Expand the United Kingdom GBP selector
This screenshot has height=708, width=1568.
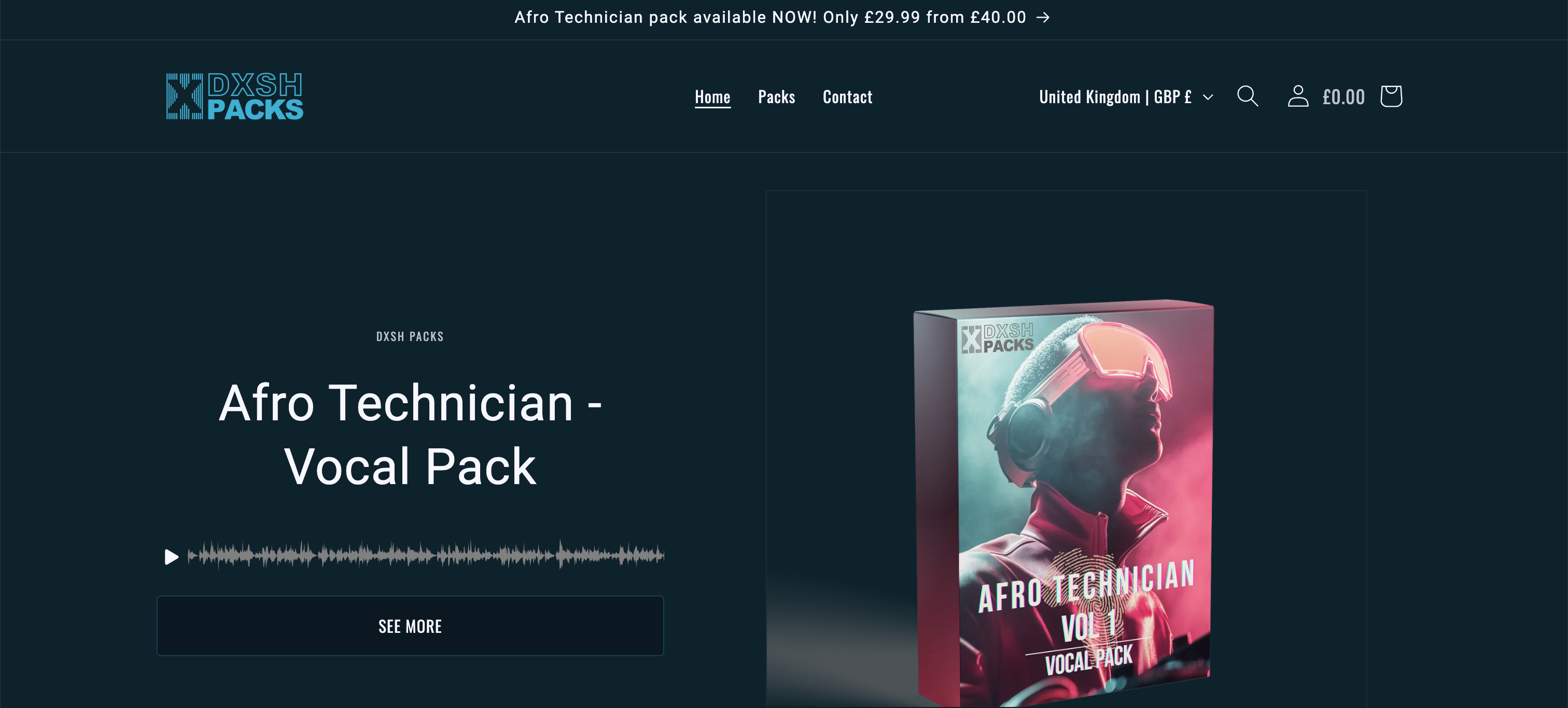tap(1126, 97)
